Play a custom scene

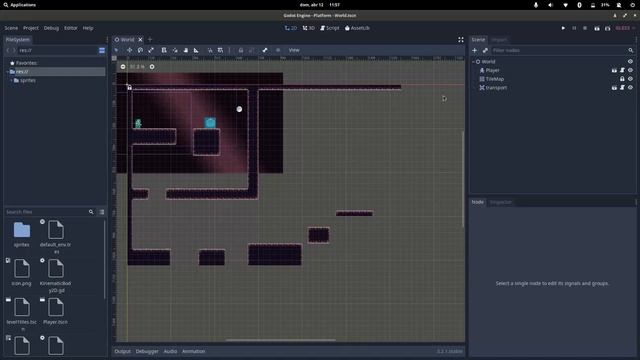(x=608, y=28)
